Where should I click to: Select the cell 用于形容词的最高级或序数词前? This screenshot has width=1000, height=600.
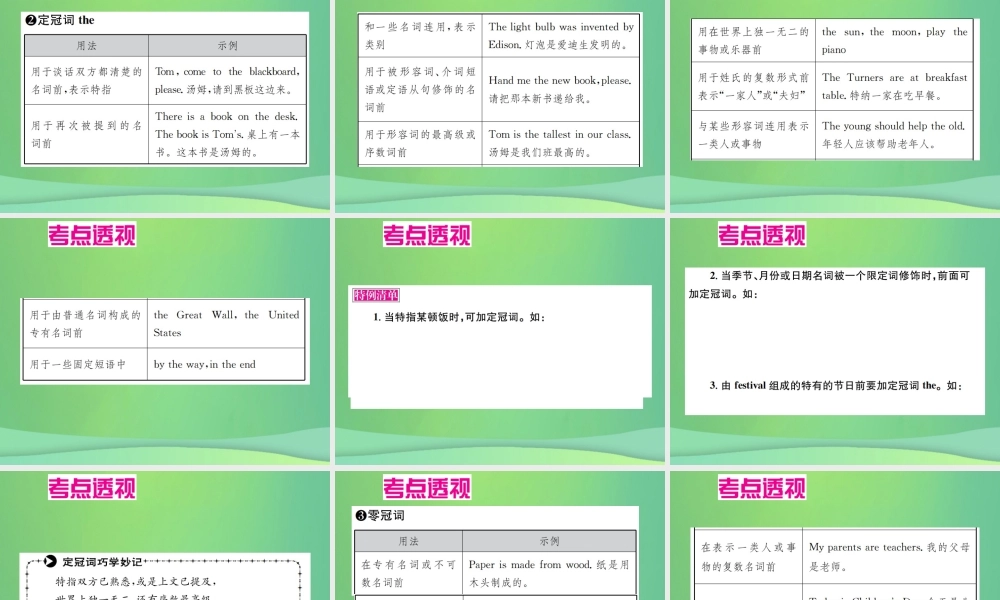pyautogui.click(x=420, y=143)
